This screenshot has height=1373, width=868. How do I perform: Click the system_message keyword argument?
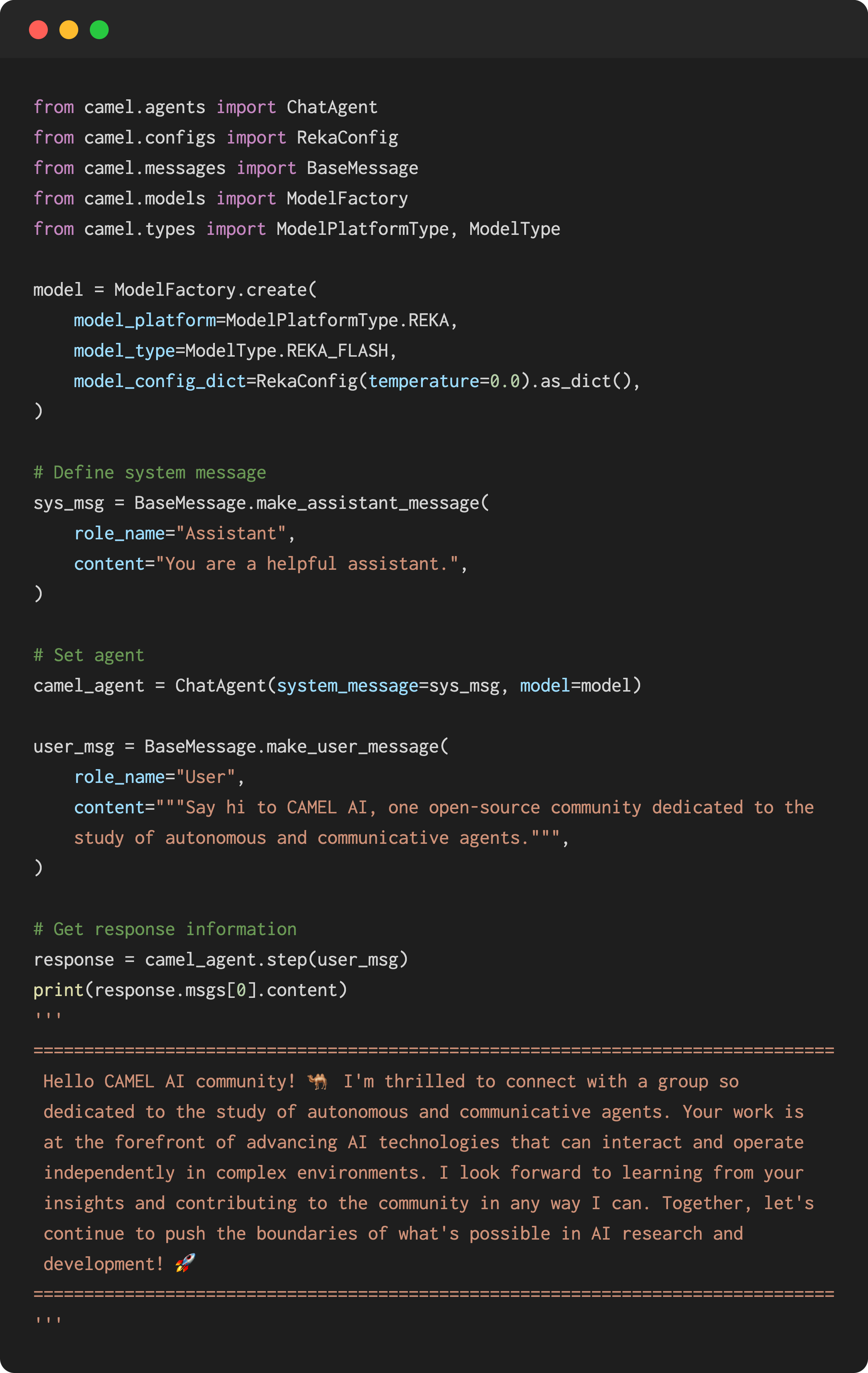(347, 685)
